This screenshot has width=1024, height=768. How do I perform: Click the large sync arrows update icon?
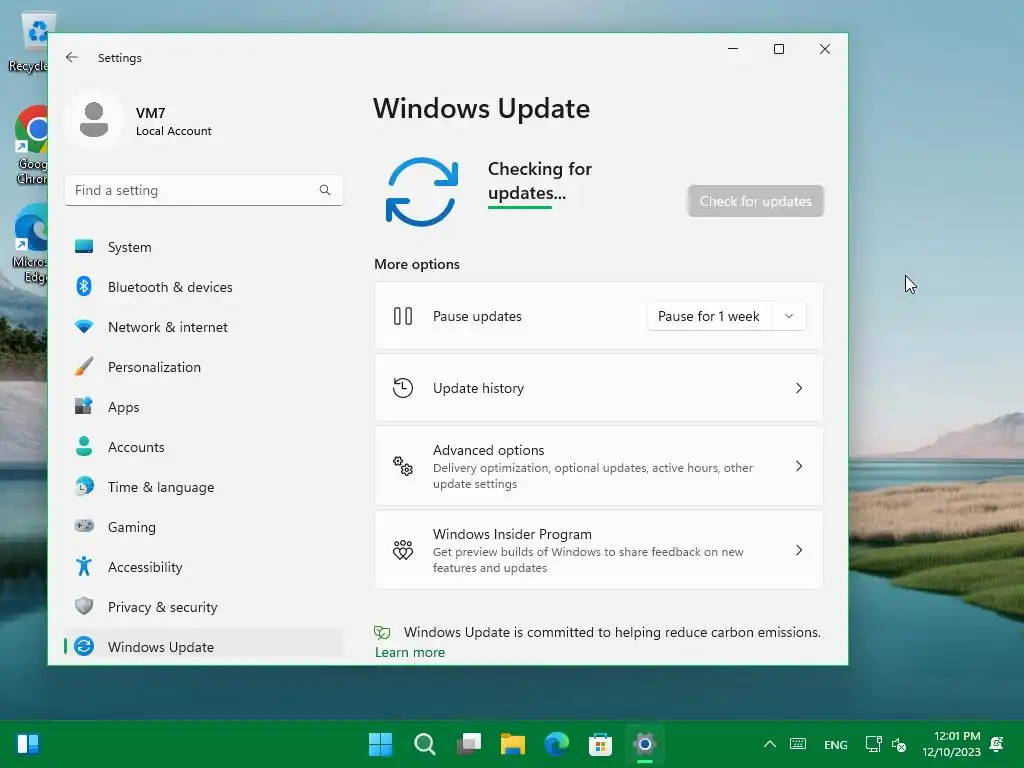click(422, 192)
